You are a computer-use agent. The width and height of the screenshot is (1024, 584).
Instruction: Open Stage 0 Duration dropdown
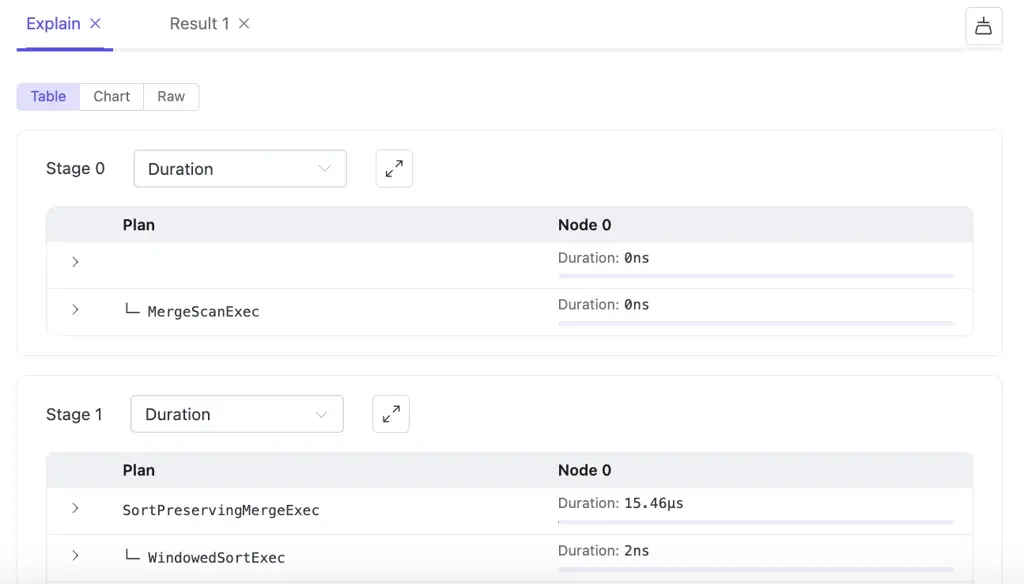click(x=240, y=169)
